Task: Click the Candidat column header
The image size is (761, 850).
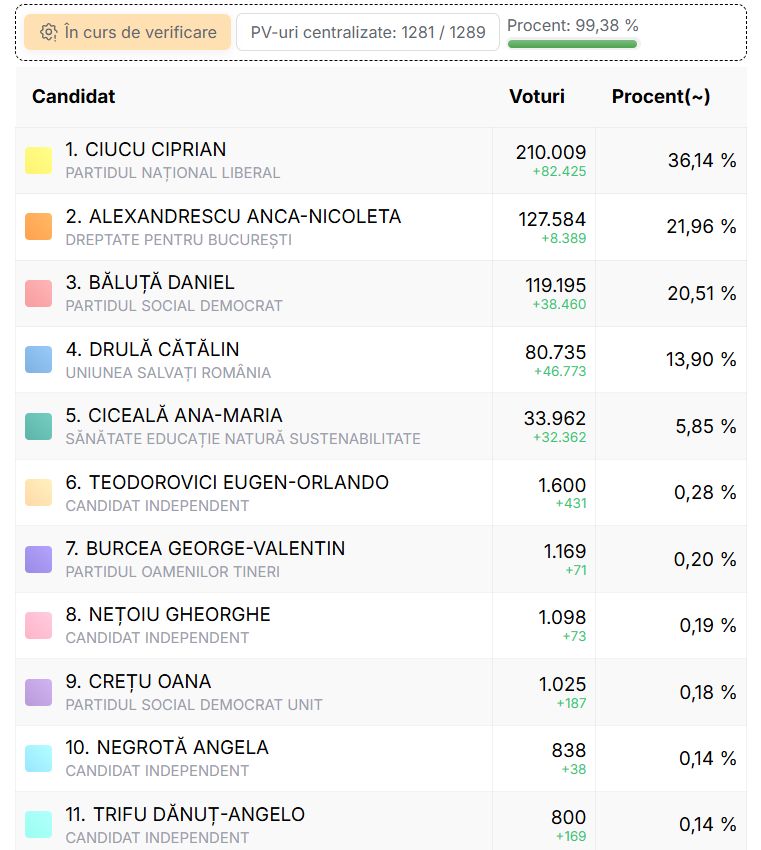Action: pyautogui.click(x=73, y=96)
